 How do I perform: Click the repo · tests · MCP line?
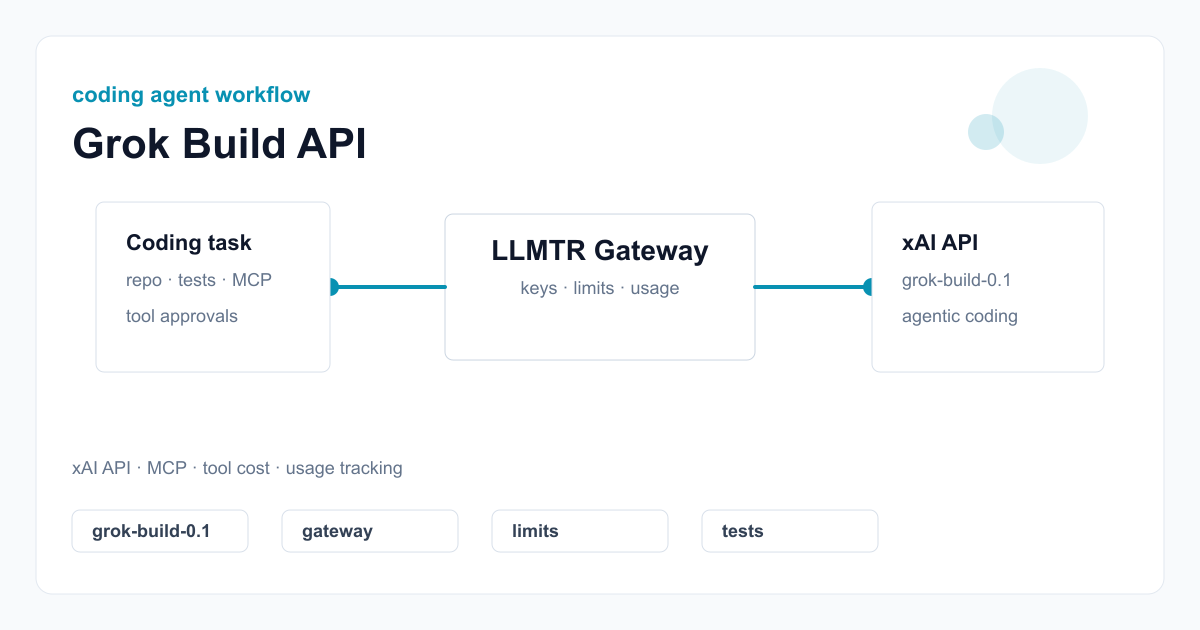coord(199,280)
